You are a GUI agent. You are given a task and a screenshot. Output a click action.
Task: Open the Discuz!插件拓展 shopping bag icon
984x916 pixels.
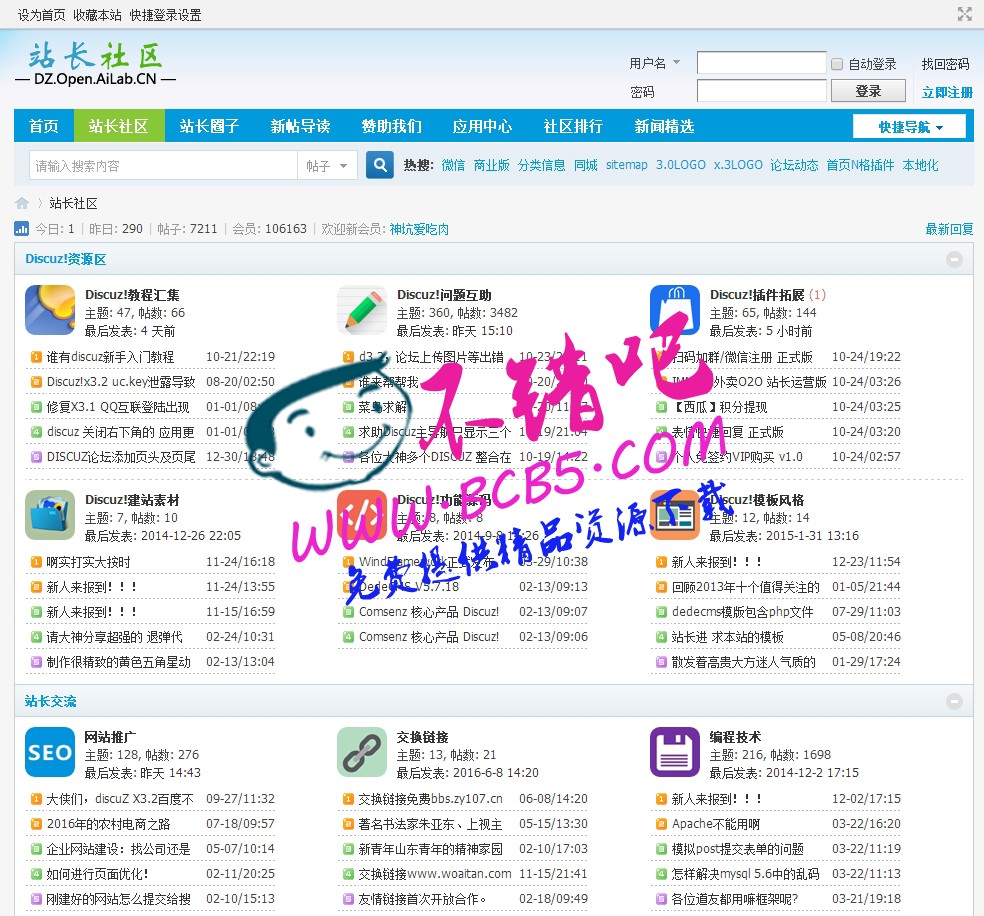pyautogui.click(x=675, y=310)
